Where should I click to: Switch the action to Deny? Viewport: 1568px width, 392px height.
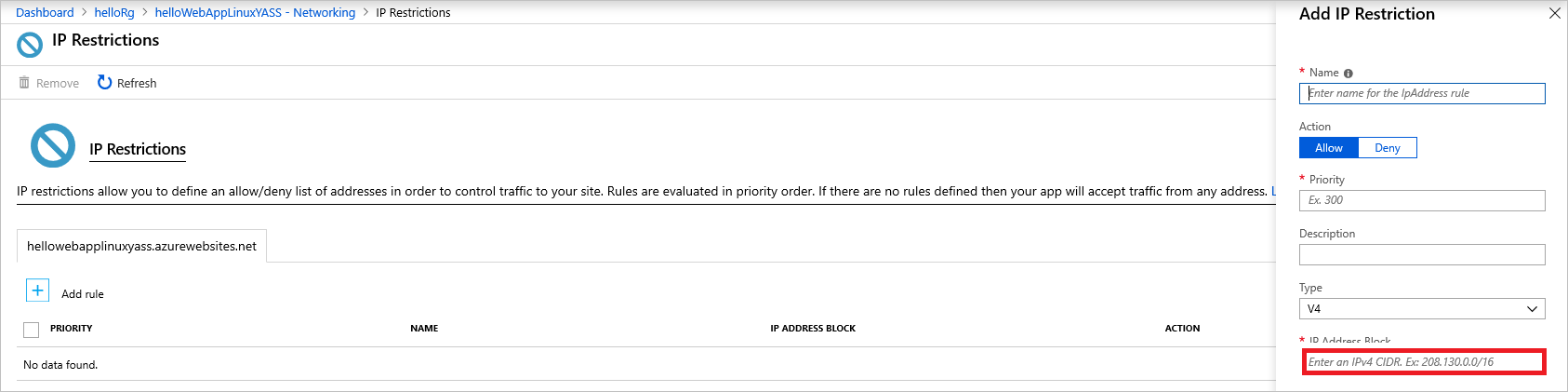tap(1388, 148)
